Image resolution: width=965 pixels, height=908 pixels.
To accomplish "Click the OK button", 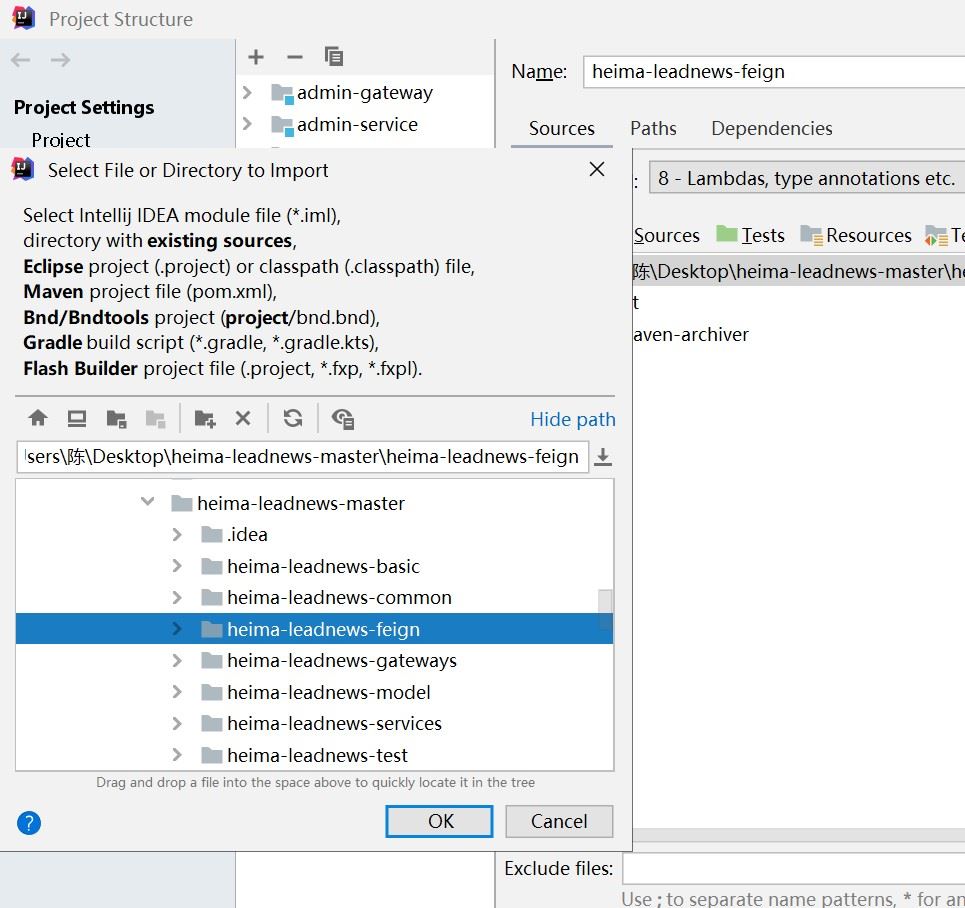I will [439, 821].
